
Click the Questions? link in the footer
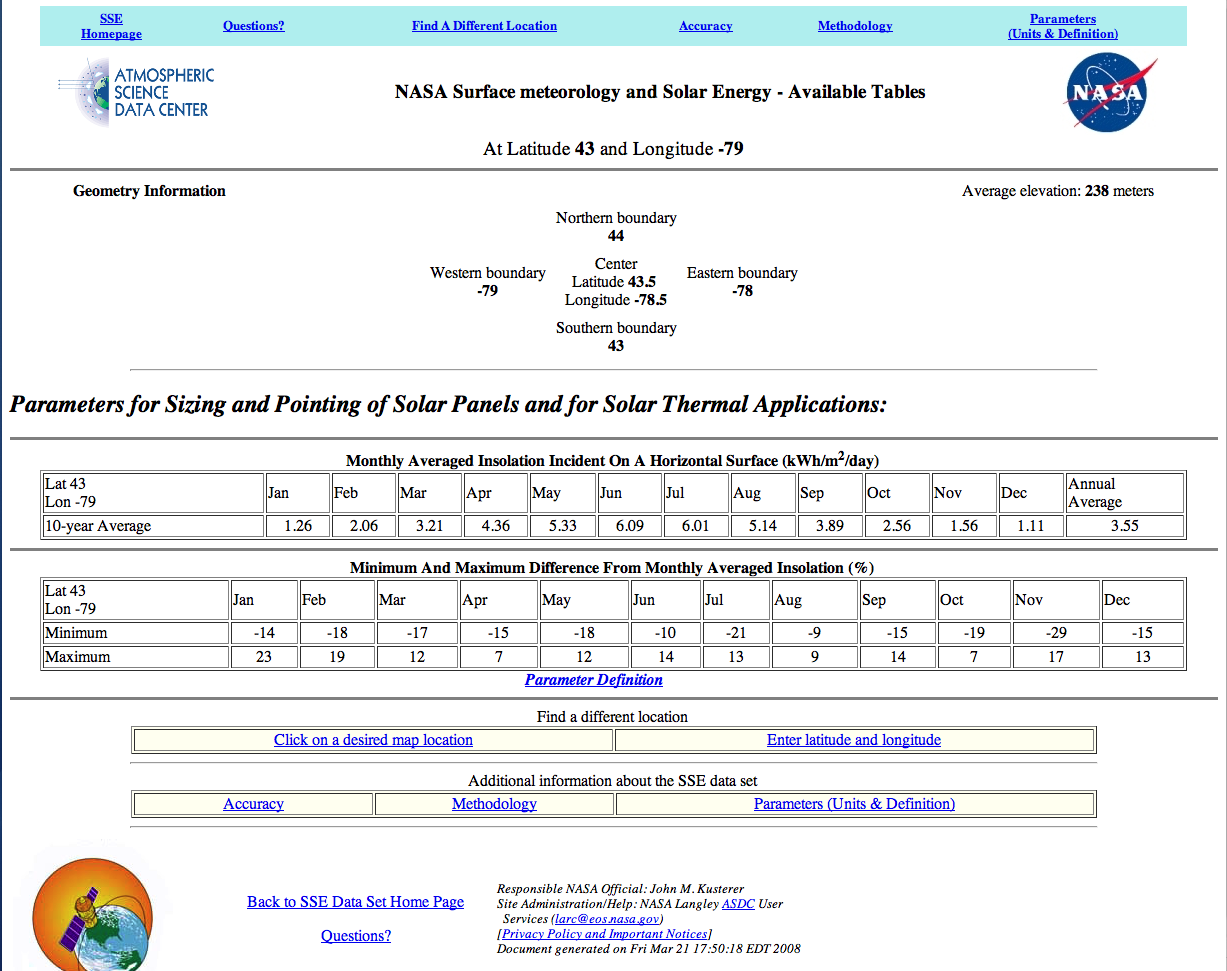[x=356, y=935]
